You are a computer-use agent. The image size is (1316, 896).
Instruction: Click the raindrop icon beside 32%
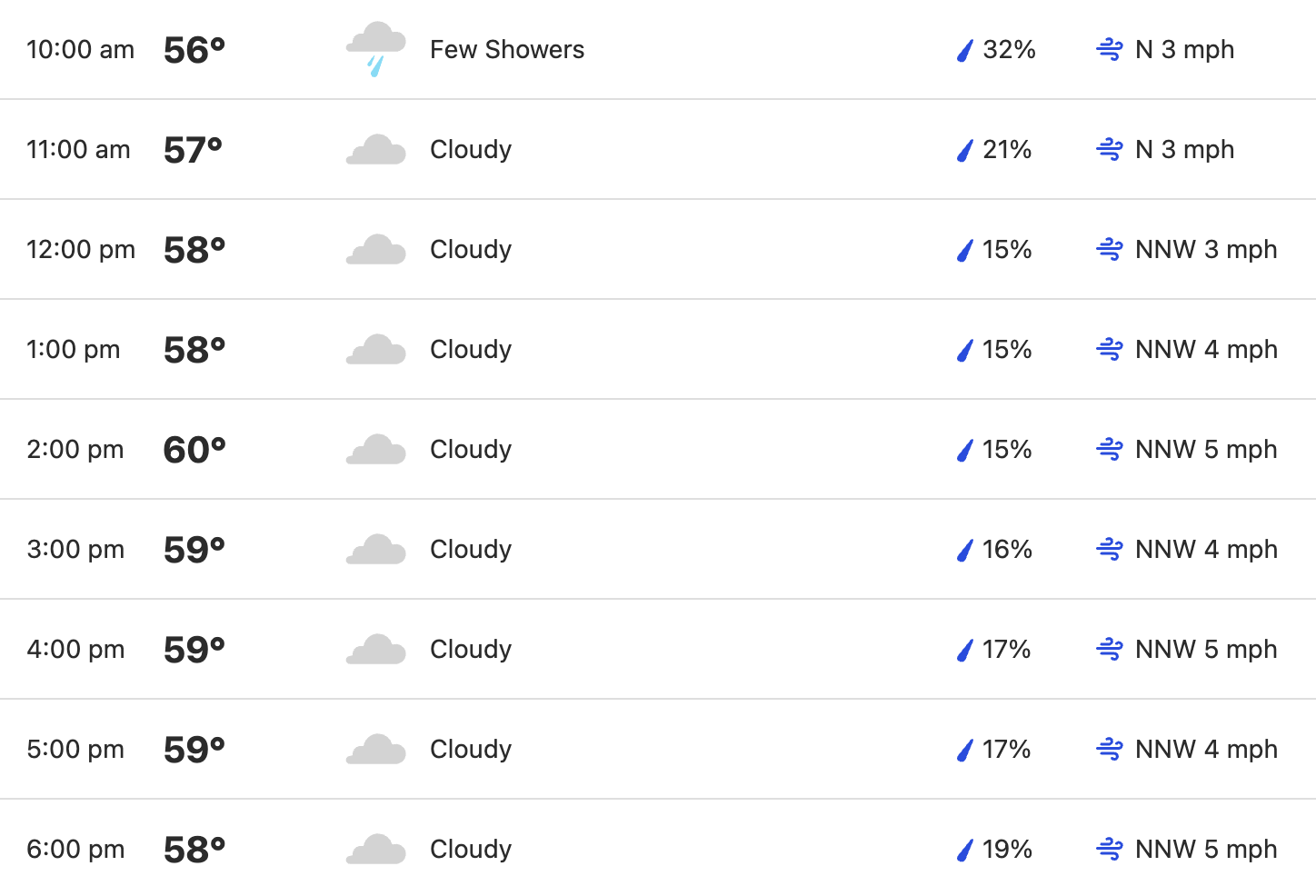pos(965,50)
